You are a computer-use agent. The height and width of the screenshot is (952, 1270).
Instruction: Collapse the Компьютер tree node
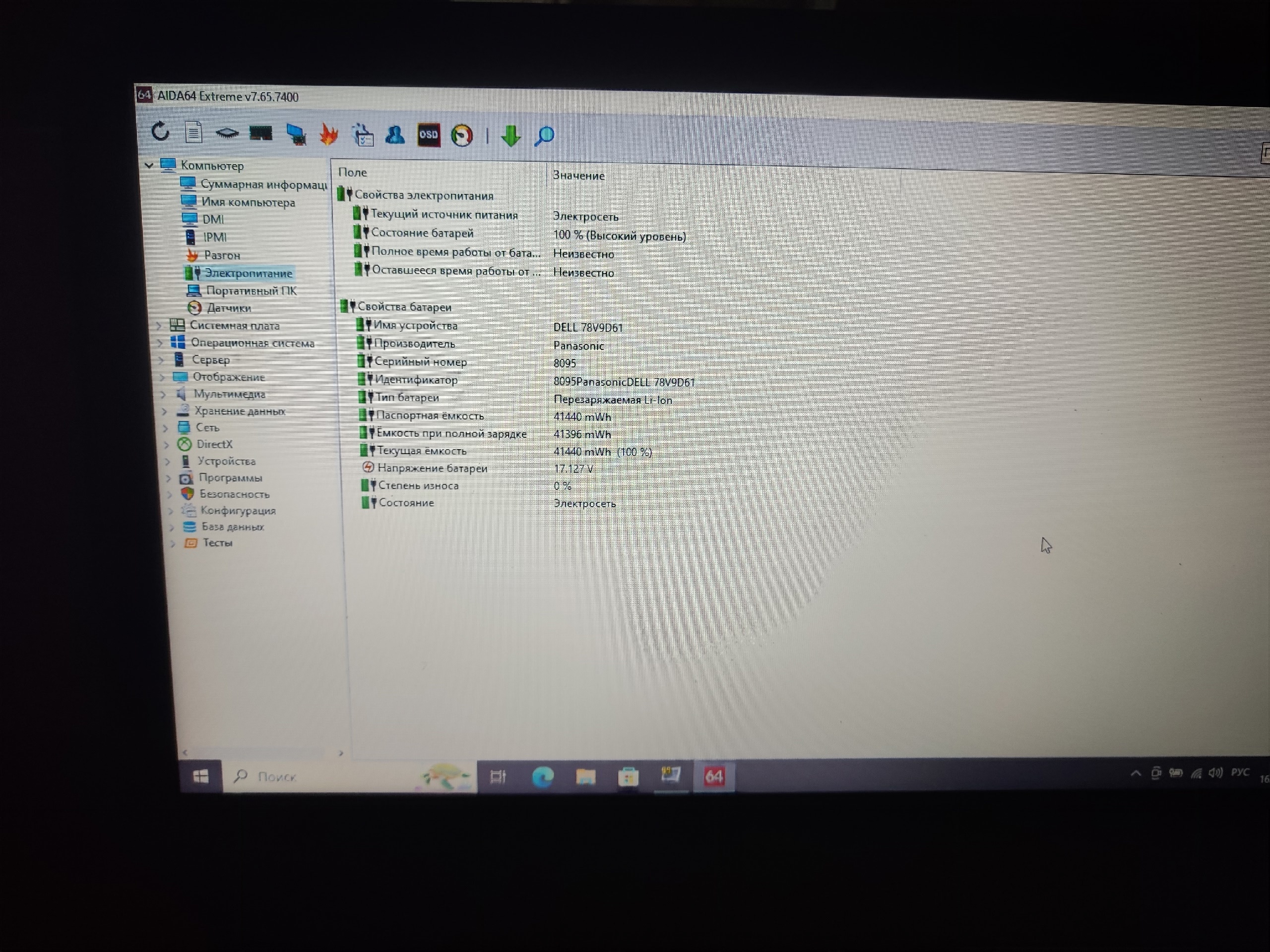(149, 165)
